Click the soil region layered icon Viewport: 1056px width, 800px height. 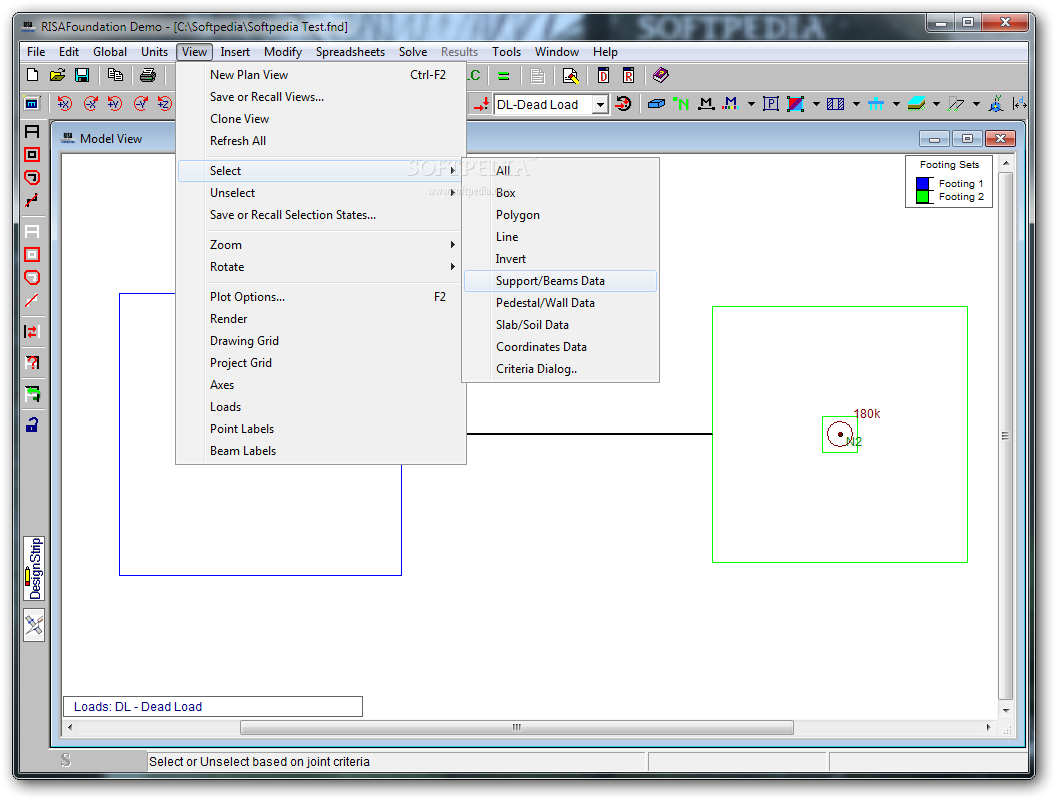[916, 104]
